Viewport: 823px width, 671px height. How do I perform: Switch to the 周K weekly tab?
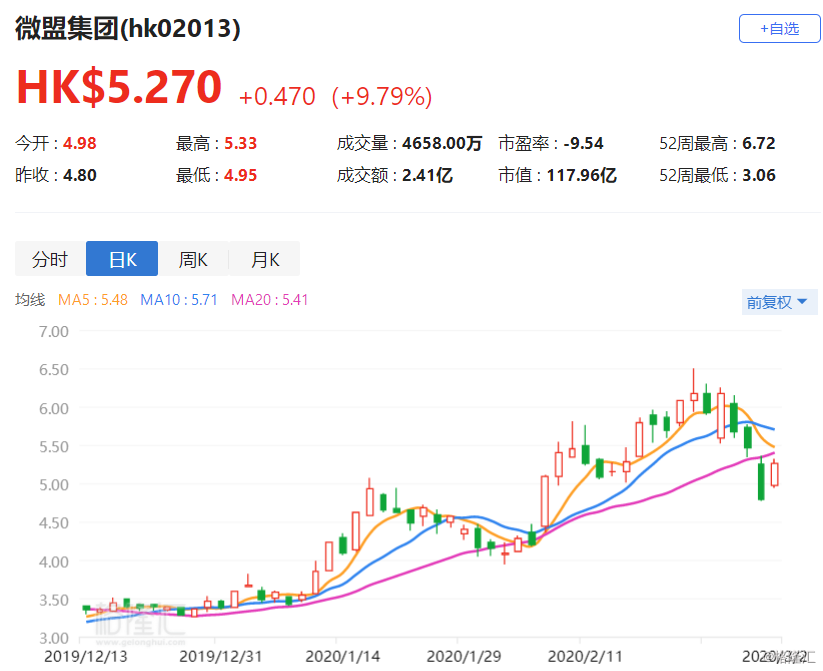pyautogui.click(x=192, y=259)
